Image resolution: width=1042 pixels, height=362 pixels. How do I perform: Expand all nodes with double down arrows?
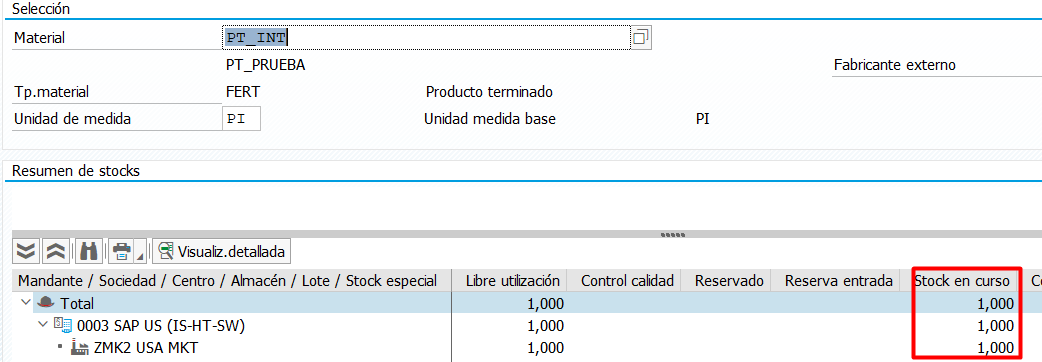click(25, 252)
